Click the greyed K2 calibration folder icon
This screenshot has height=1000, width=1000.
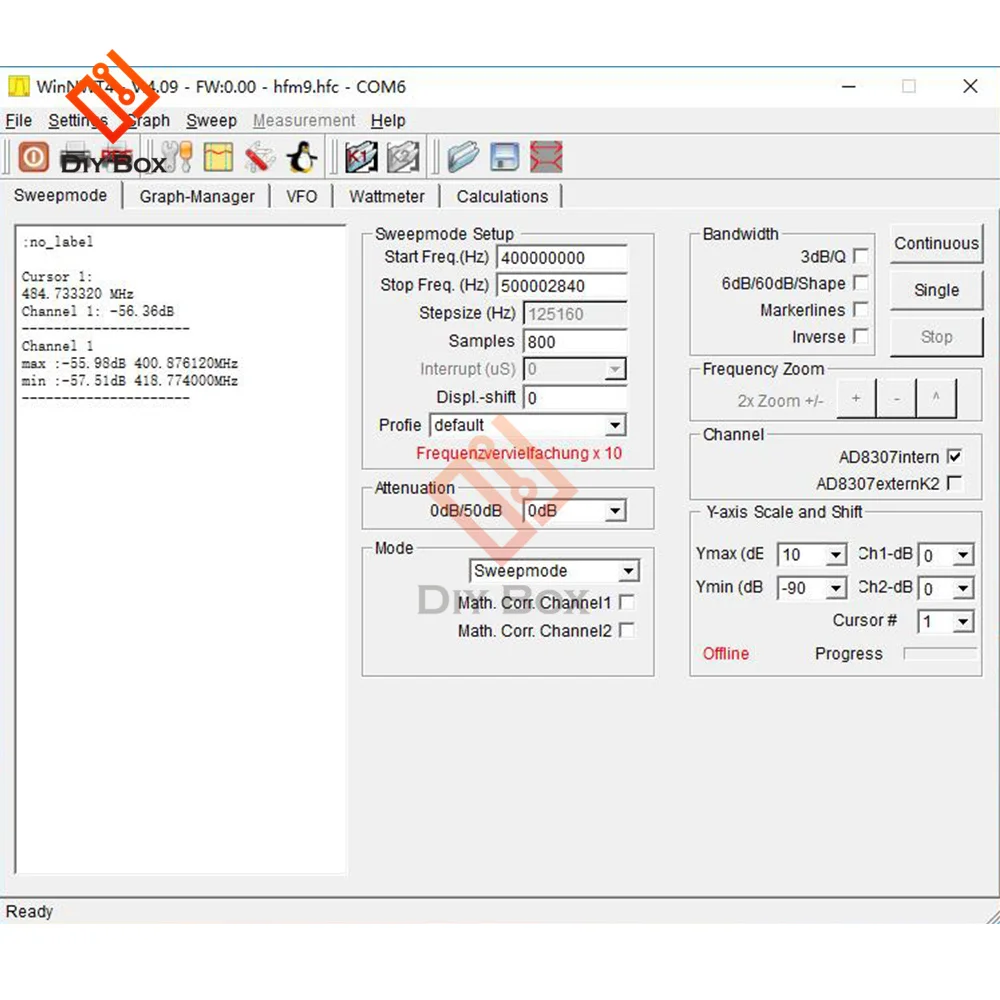(x=403, y=158)
